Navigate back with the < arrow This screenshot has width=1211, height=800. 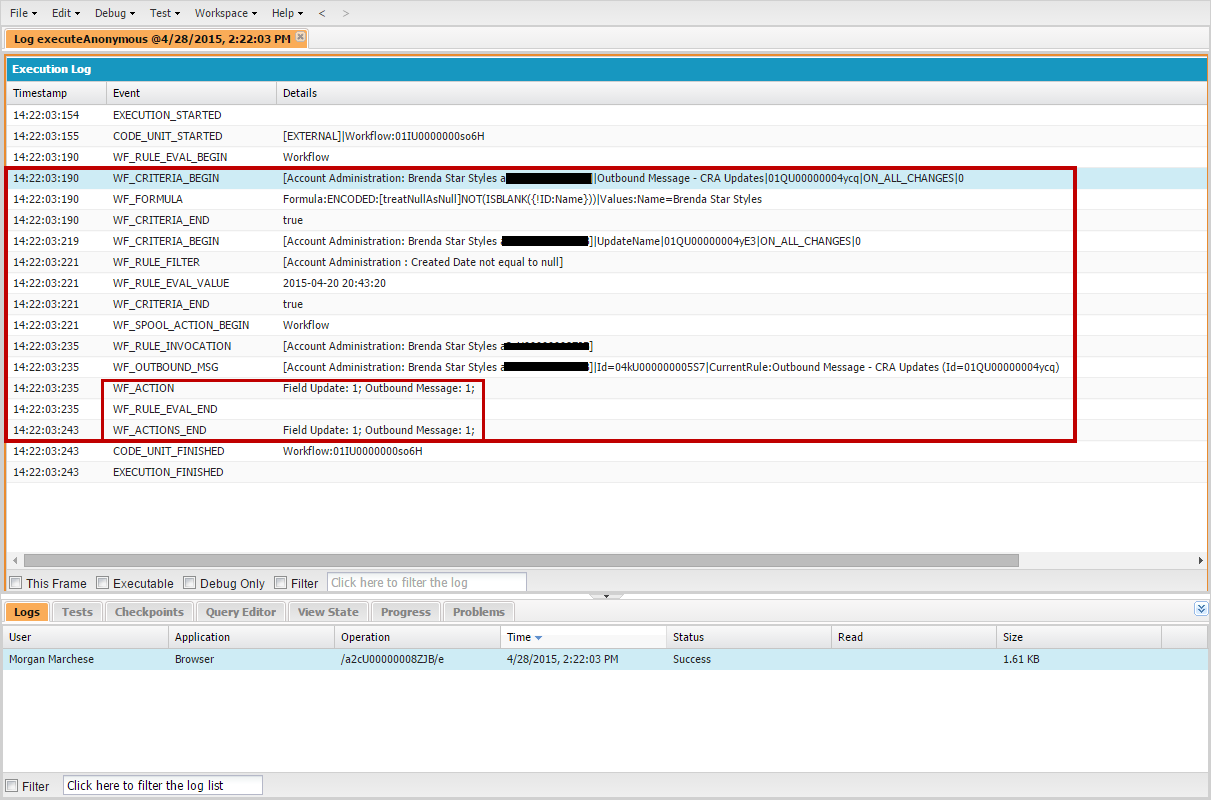[x=321, y=13]
